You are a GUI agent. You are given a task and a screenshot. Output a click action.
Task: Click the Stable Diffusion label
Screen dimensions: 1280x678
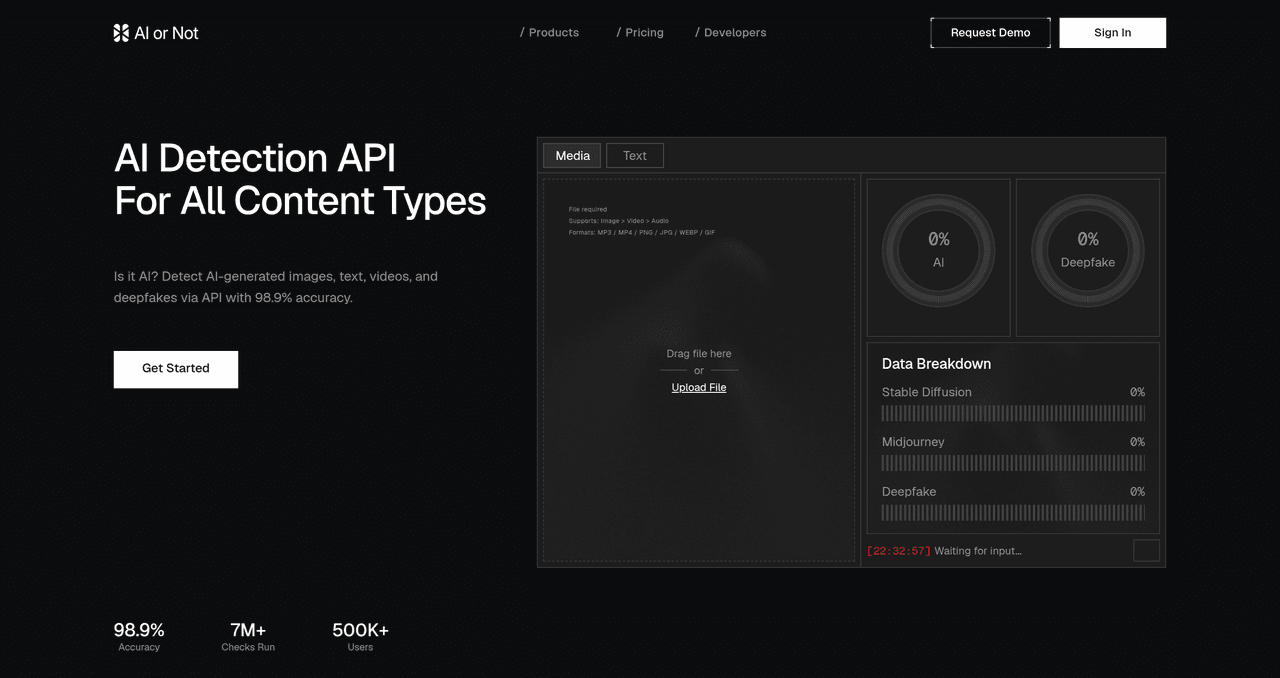pyautogui.click(x=926, y=392)
